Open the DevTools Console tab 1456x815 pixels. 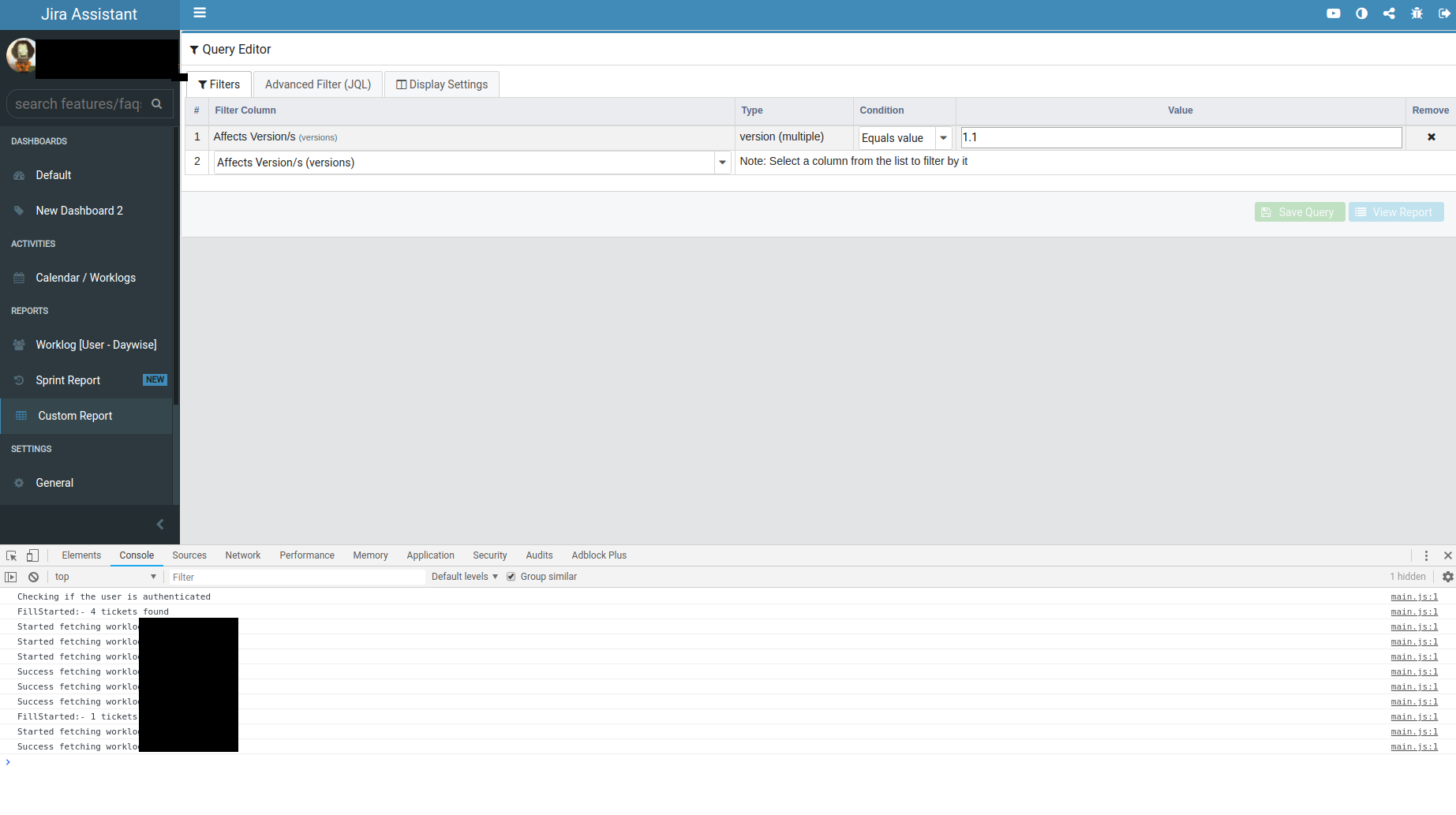point(137,555)
